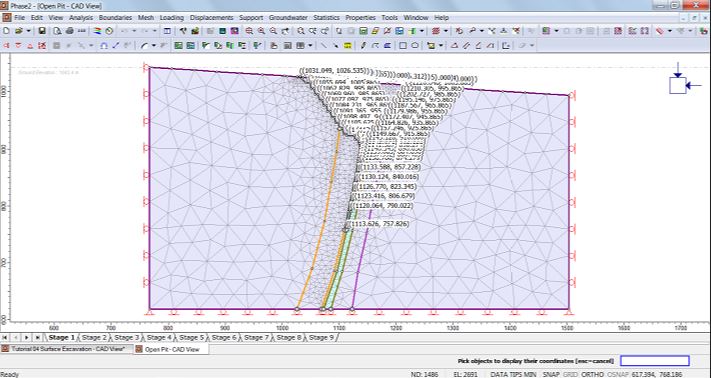Click the Add Arc boundary tool
Screen dimensions: 711x378
point(144,45)
